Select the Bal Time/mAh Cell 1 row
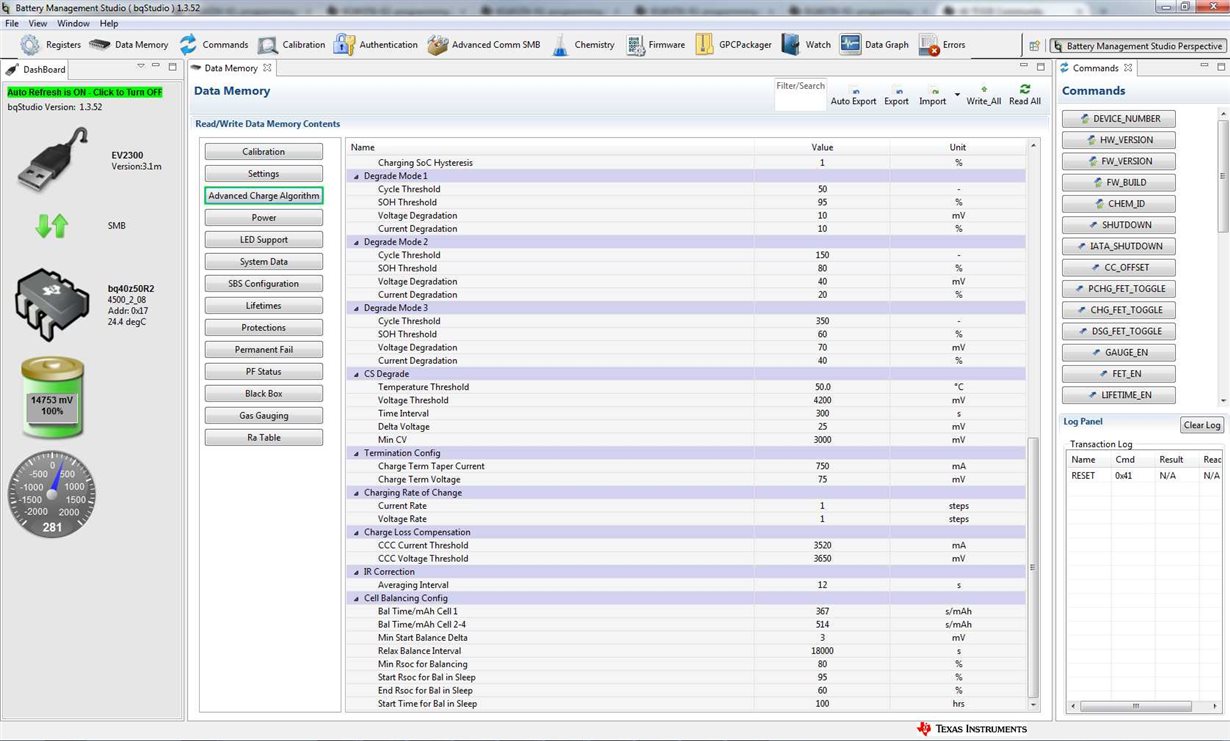Image resolution: width=1230 pixels, height=741 pixels. pos(686,611)
